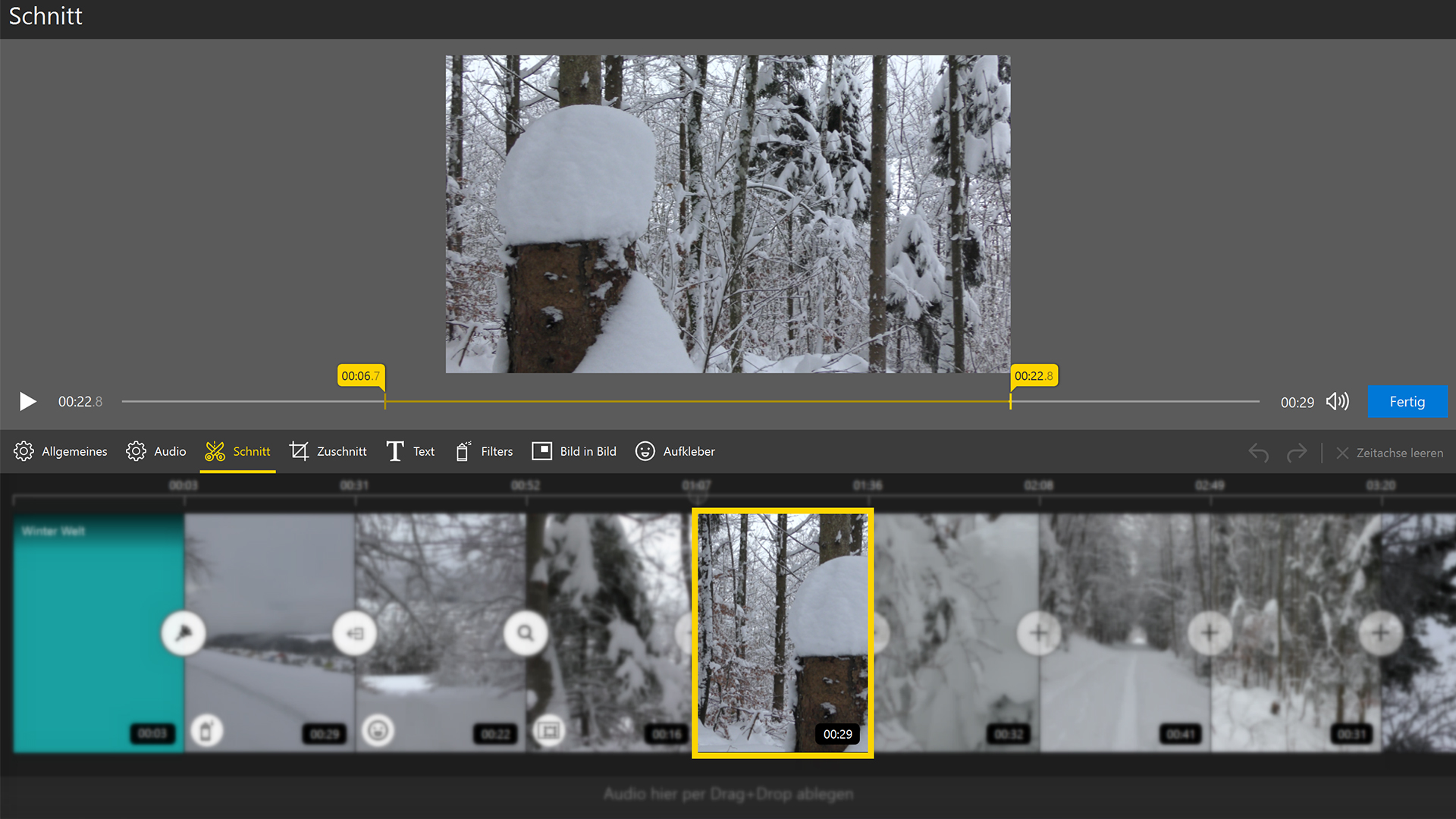Add a transition after the 00:32 clip
Image resolution: width=1456 pixels, height=819 pixels.
tap(1039, 632)
